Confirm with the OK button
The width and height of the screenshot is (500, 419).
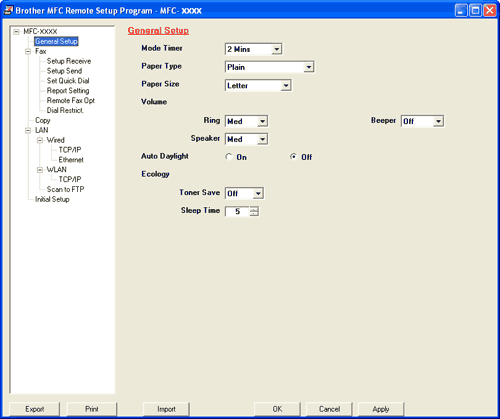[277, 409]
